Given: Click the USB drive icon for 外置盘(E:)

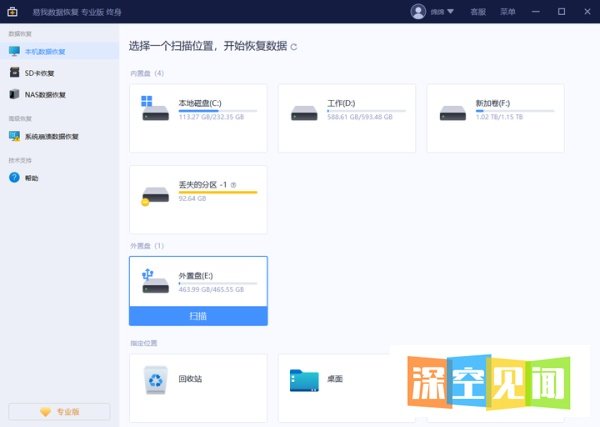Looking at the screenshot, I should [155, 281].
